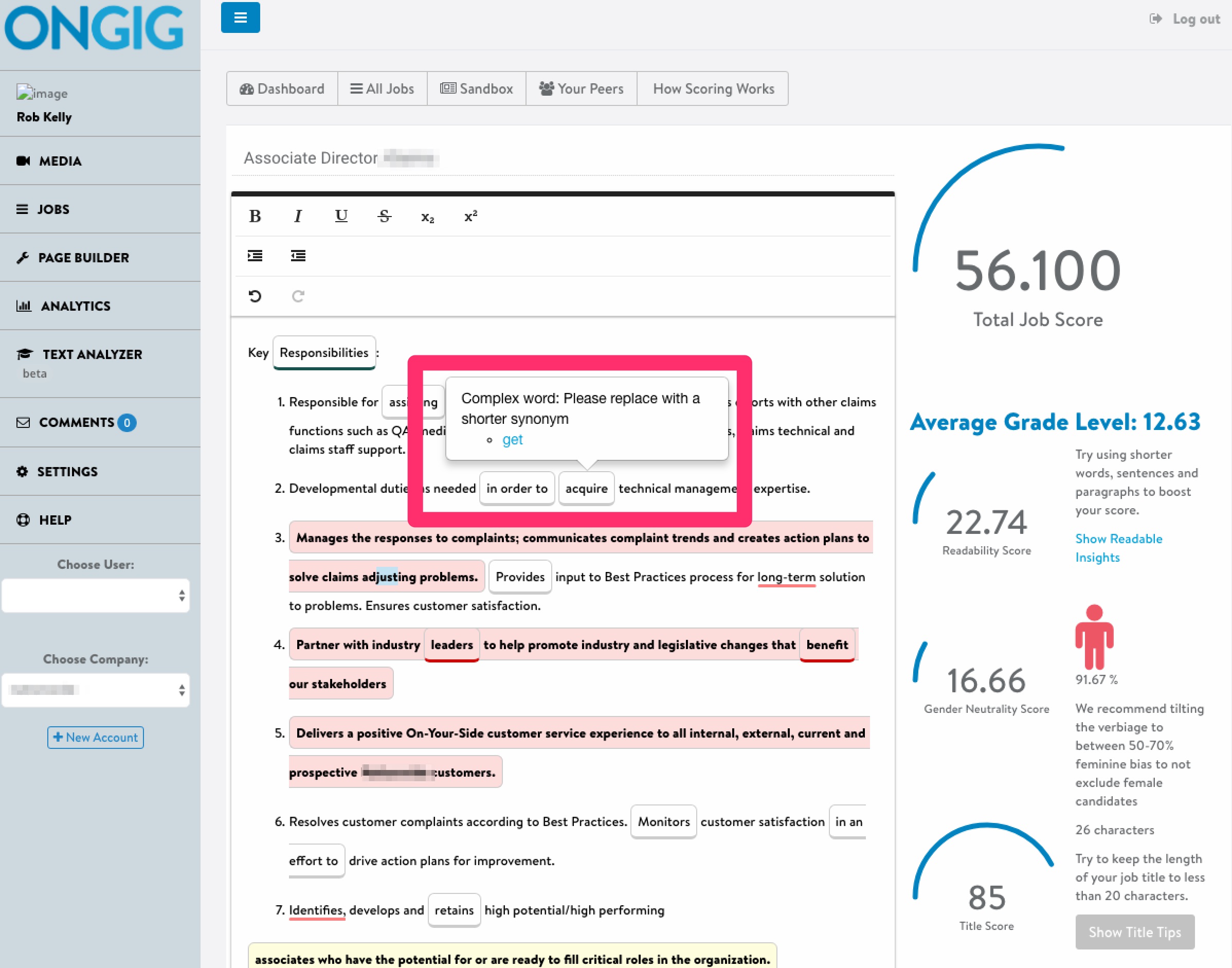The height and width of the screenshot is (968, 1232).
Task: Open the Choose Company dropdown
Action: (96, 690)
